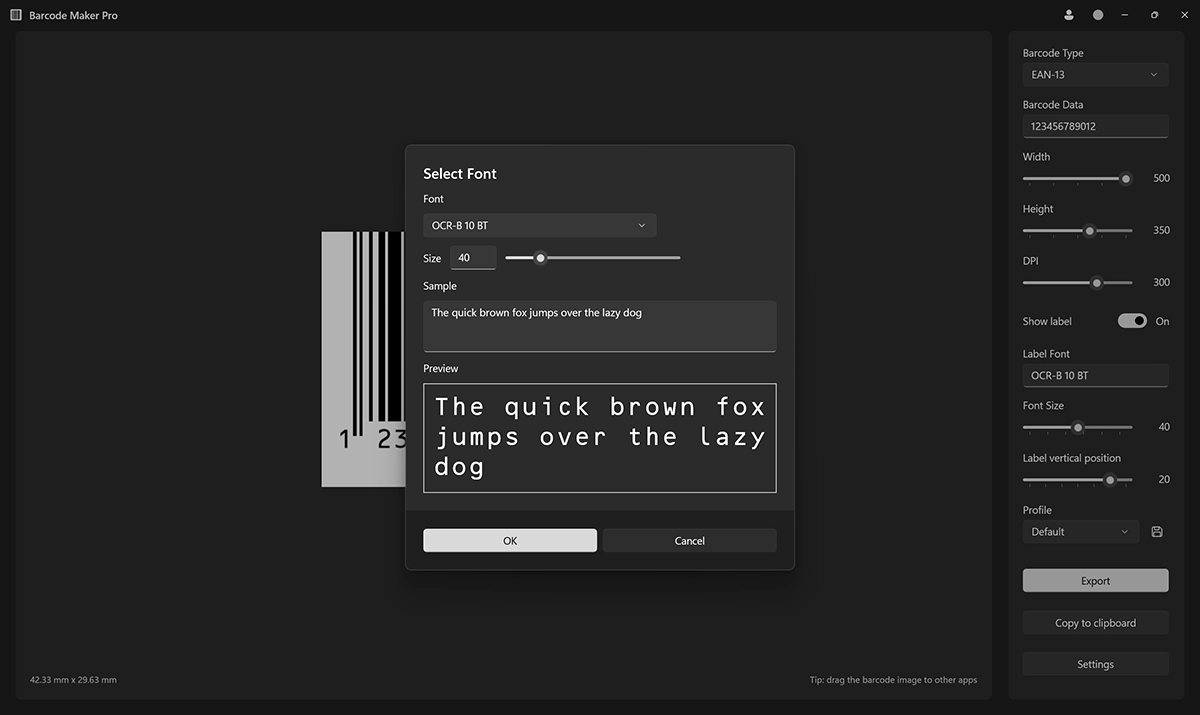Screen dimensions: 1200x715
Task: Click the Label vertical position slider handle
Action: pyautogui.click(x=1110, y=480)
